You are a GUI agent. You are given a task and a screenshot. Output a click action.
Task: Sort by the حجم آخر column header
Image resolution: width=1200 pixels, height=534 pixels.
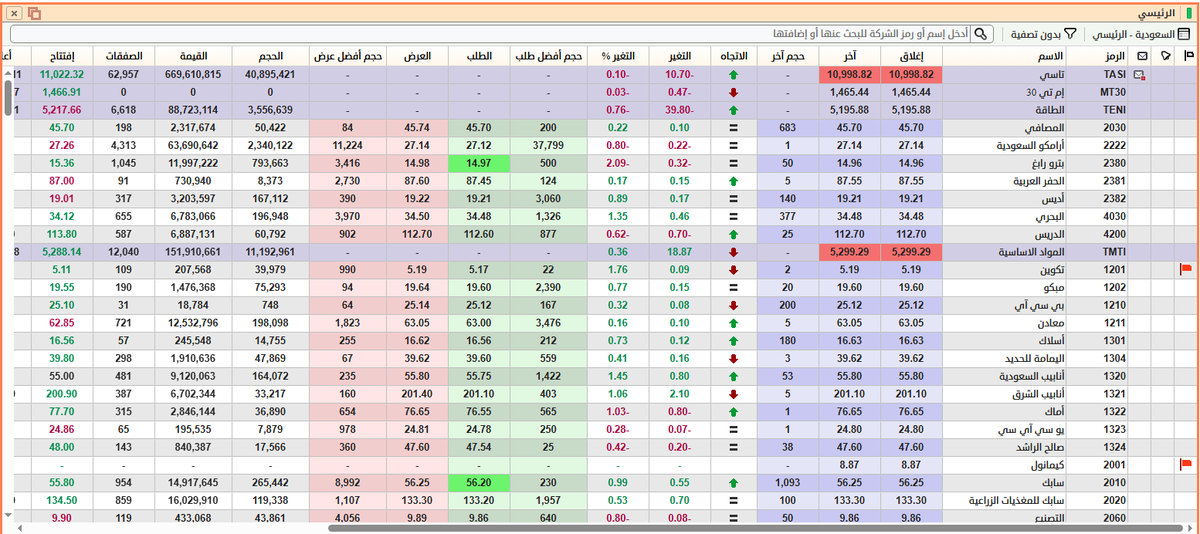[x=787, y=56]
